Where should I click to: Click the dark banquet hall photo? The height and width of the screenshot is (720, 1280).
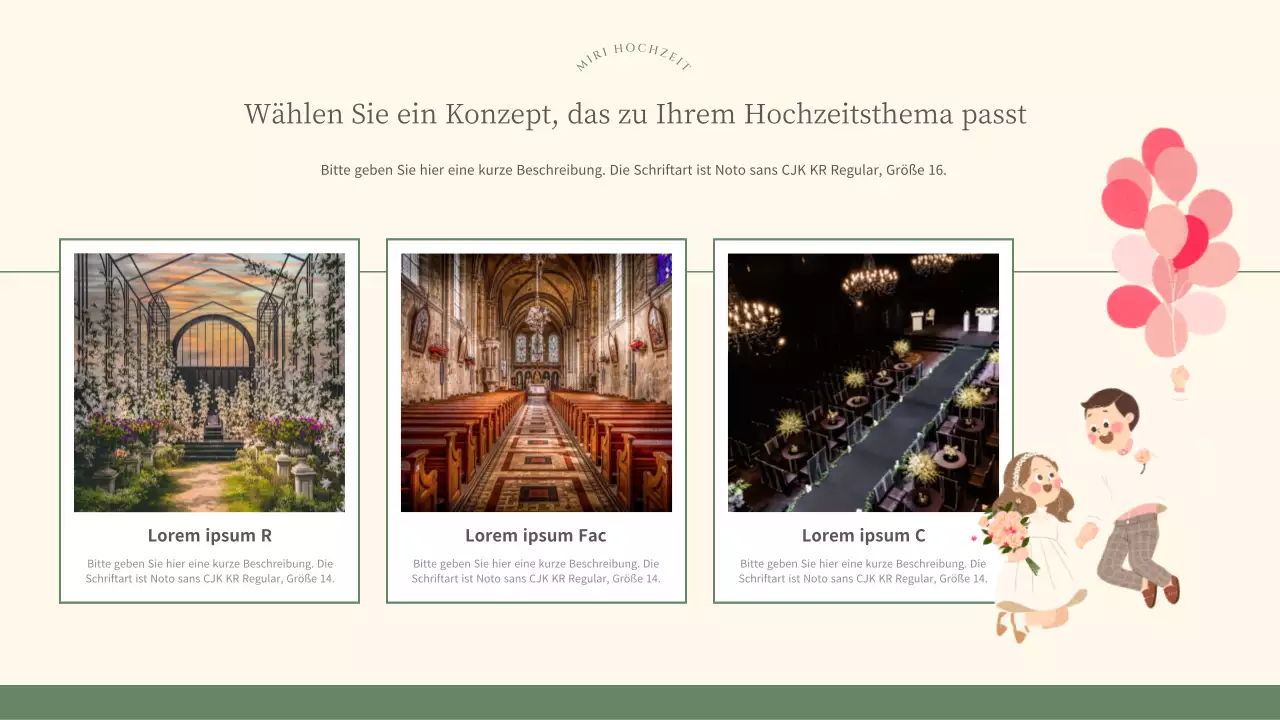pyautogui.click(x=863, y=382)
